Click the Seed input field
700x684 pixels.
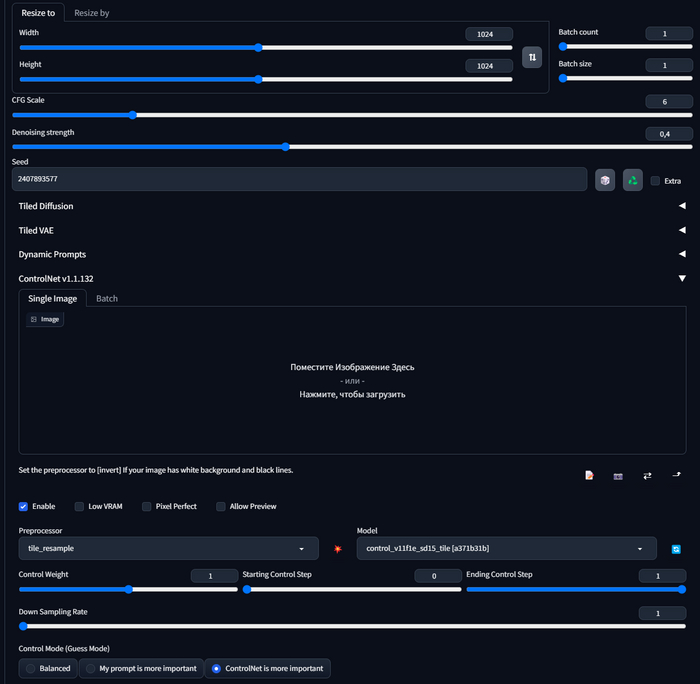(298, 179)
